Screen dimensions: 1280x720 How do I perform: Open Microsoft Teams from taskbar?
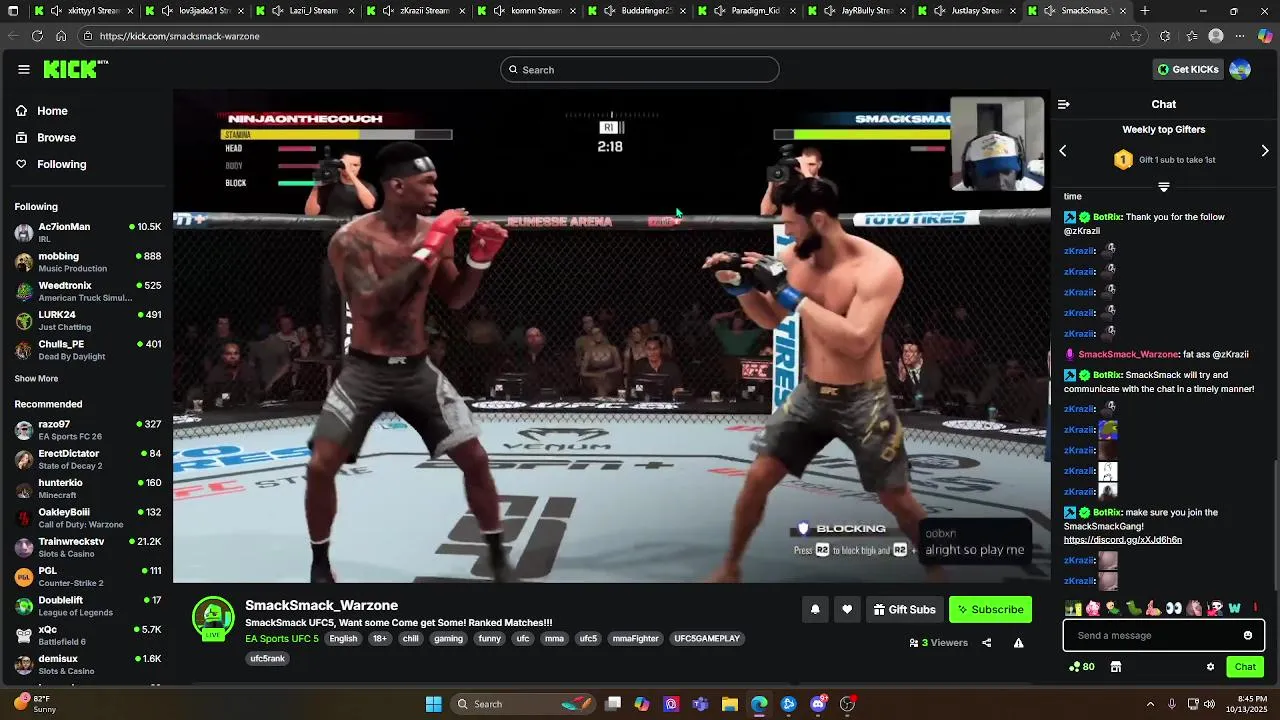click(x=700, y=704)
